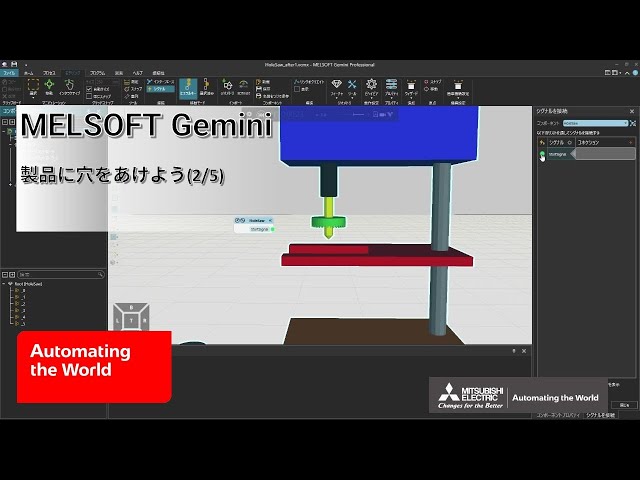Choose the dashed-rectangle Select tool

coord(33,87)
